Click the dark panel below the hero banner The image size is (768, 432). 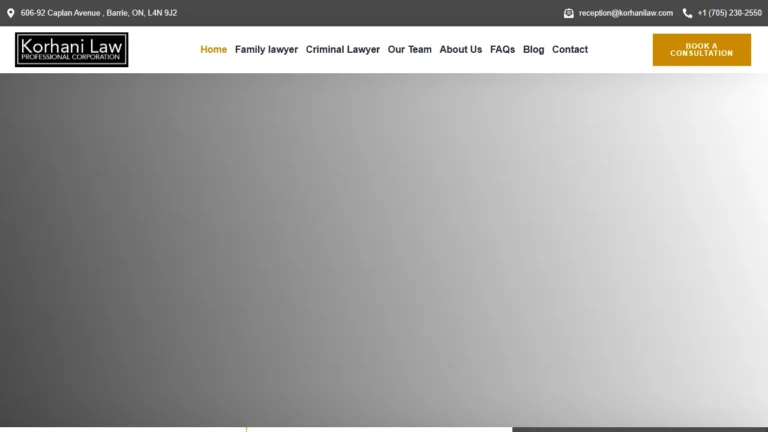tap(640, 430)
